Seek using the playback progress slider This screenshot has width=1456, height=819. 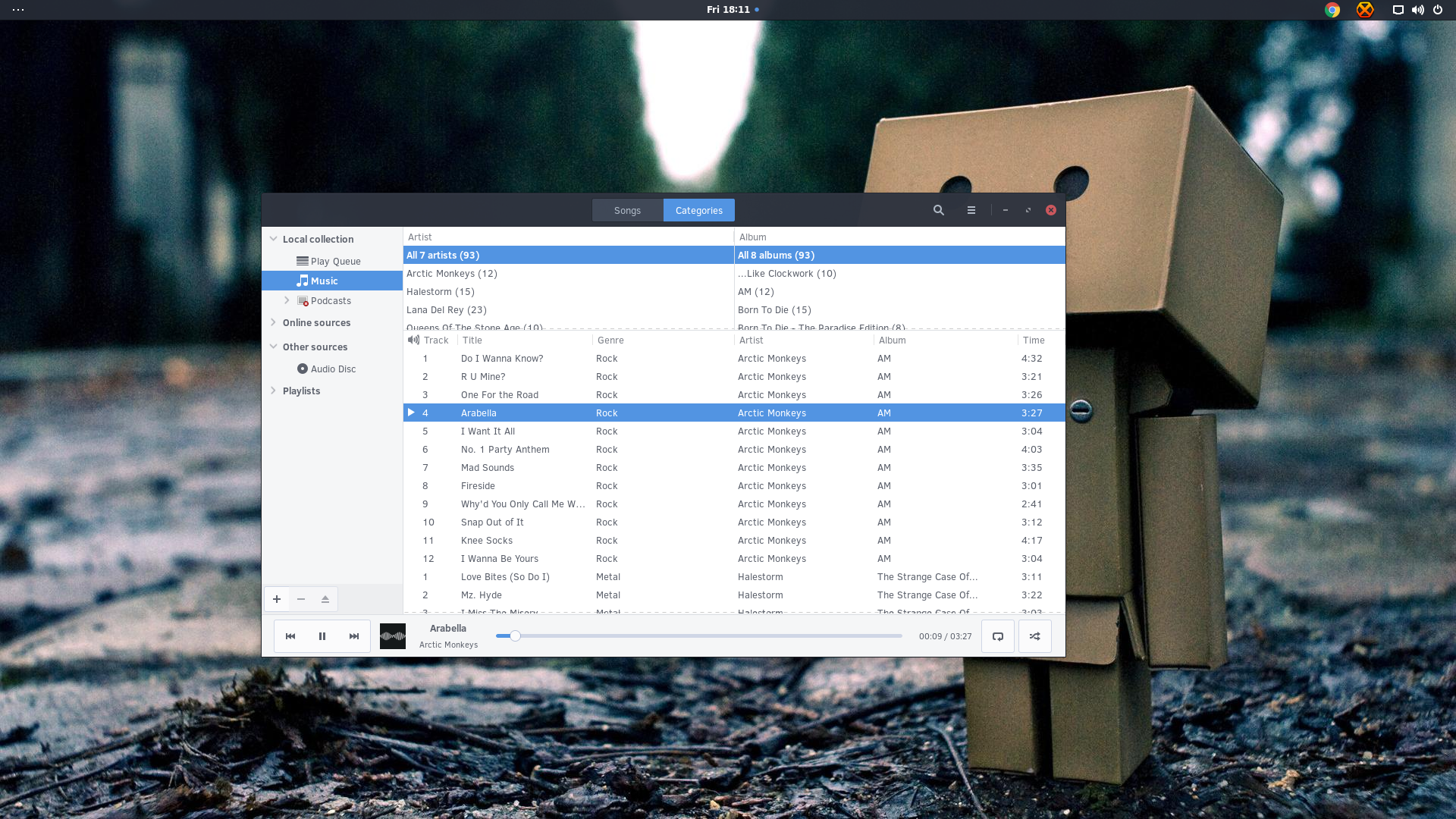pos(698,636)
